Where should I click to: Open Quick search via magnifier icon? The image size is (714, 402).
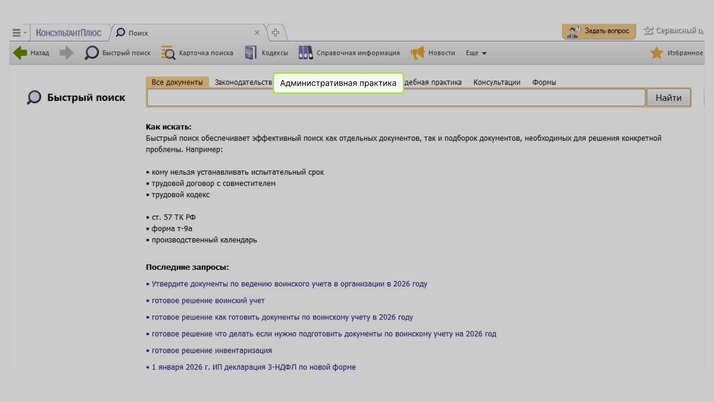[x=92, y=53]
